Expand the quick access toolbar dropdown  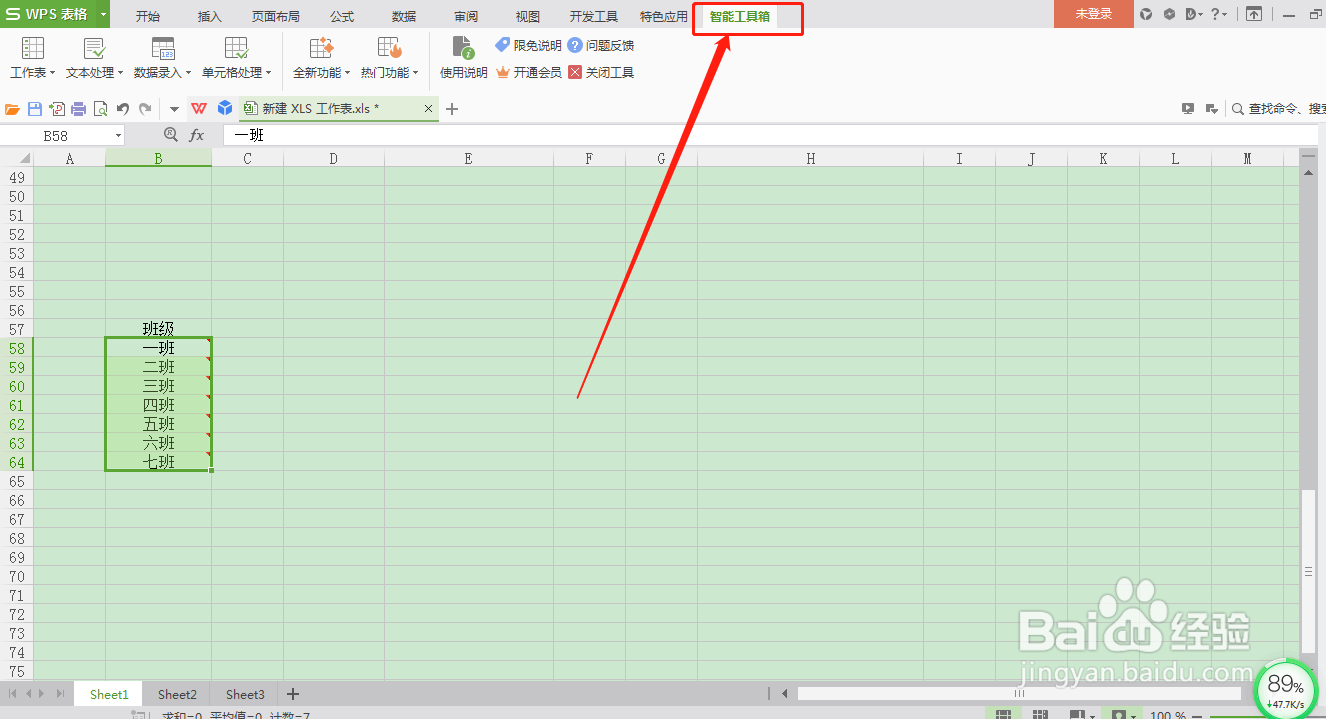(174, 109)
